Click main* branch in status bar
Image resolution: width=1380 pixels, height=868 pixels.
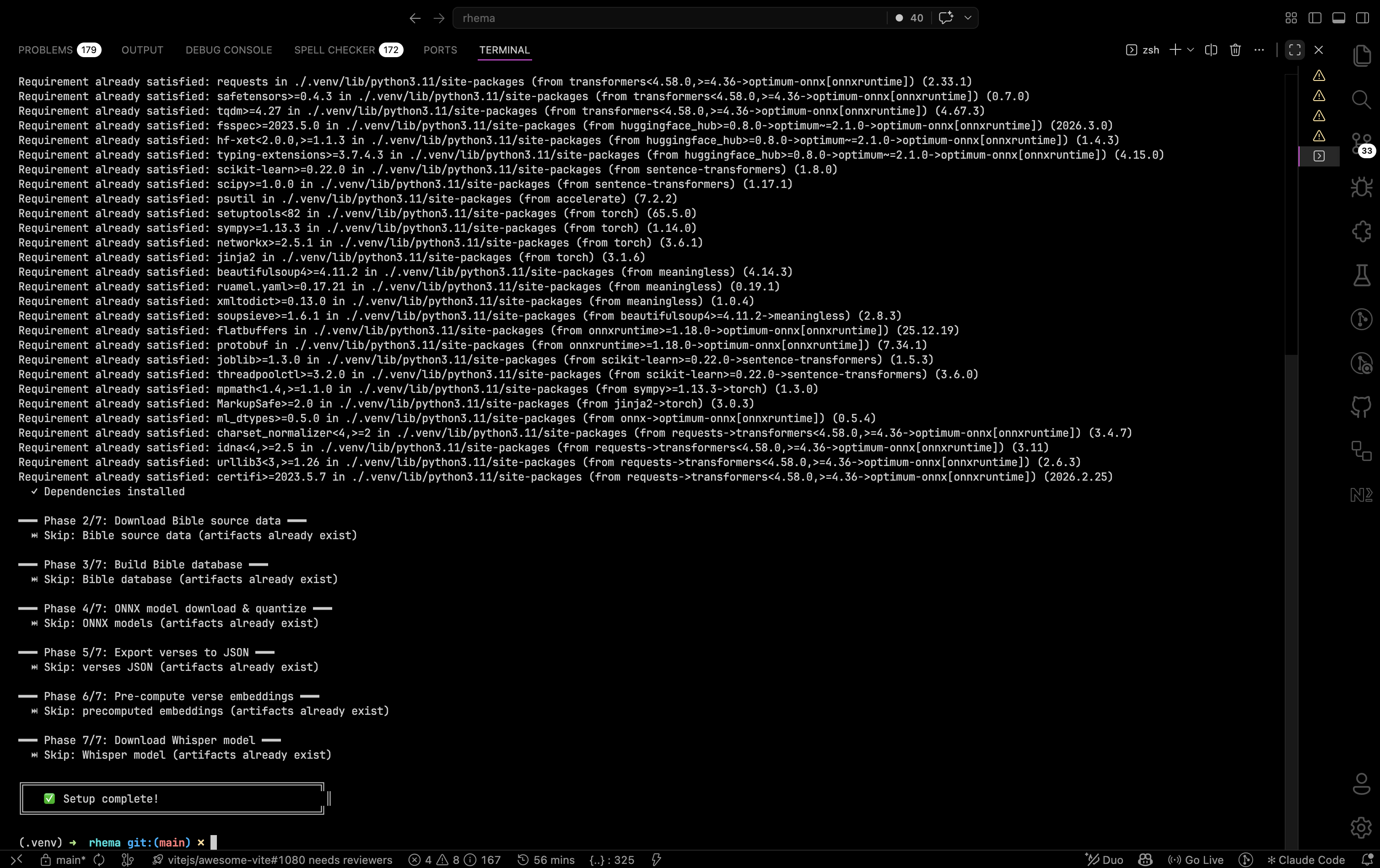point(63,859)
